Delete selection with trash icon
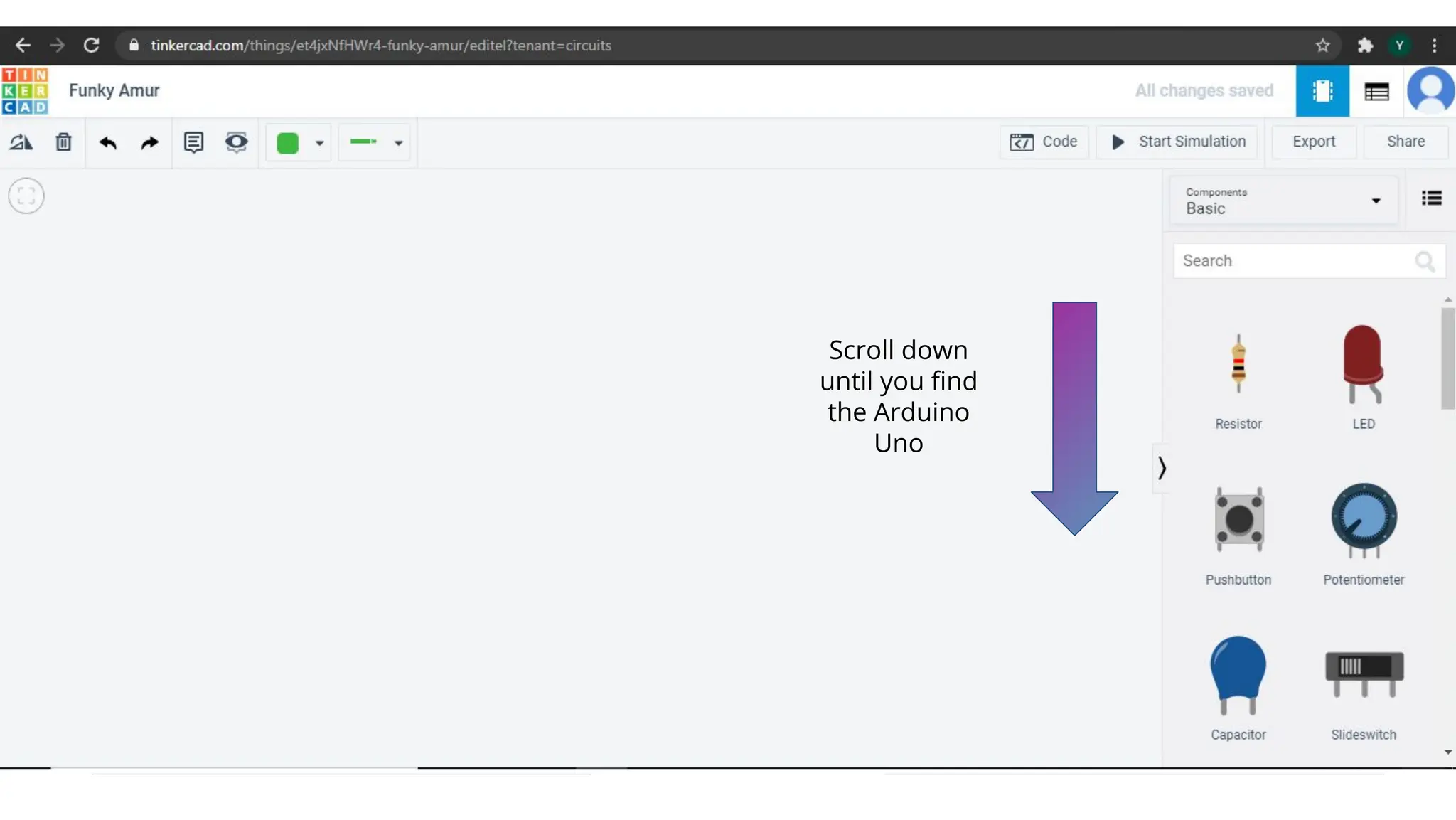This screenshot has width=1456, height=820. coord(63,142)
